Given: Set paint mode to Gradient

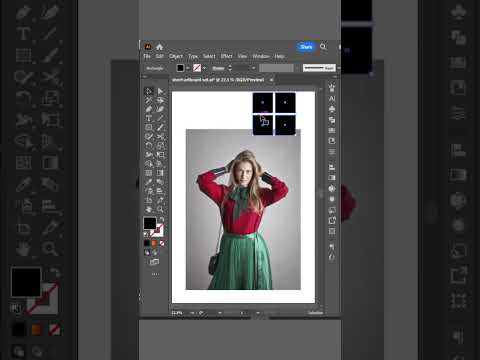Looking at the screenshot, I should pos(154,243).
